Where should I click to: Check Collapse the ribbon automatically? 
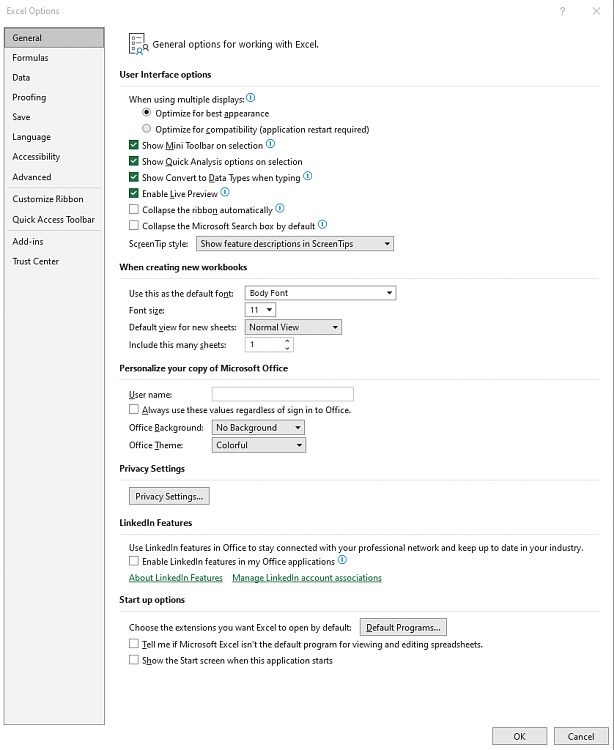coord(134,210)
